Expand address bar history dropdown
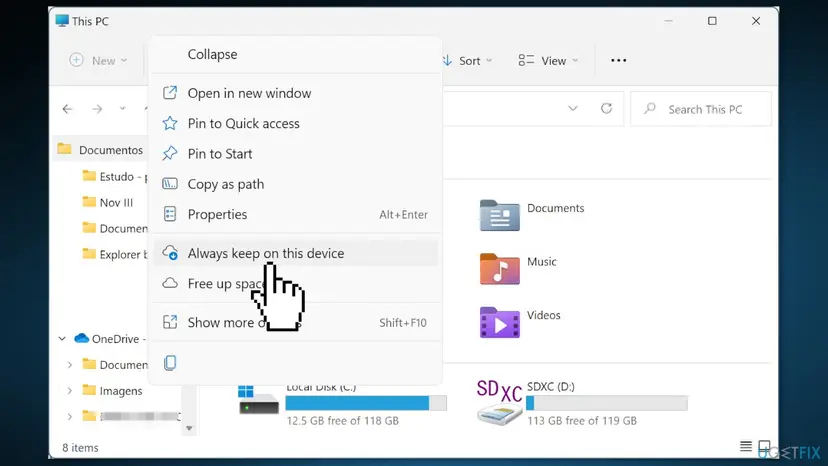828x466 pixels. click(572, 108)
